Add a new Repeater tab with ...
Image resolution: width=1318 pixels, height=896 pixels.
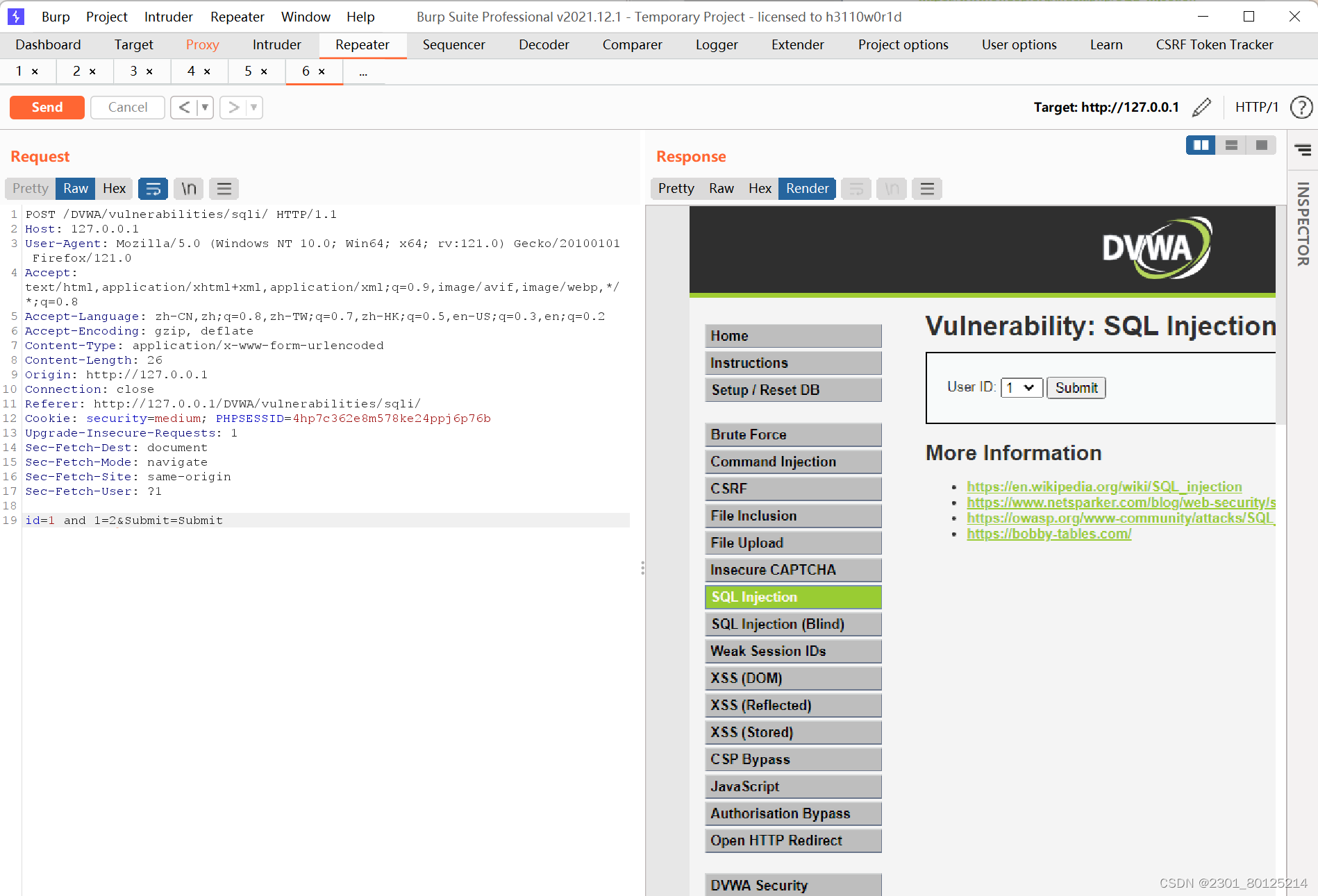(363, 71)
